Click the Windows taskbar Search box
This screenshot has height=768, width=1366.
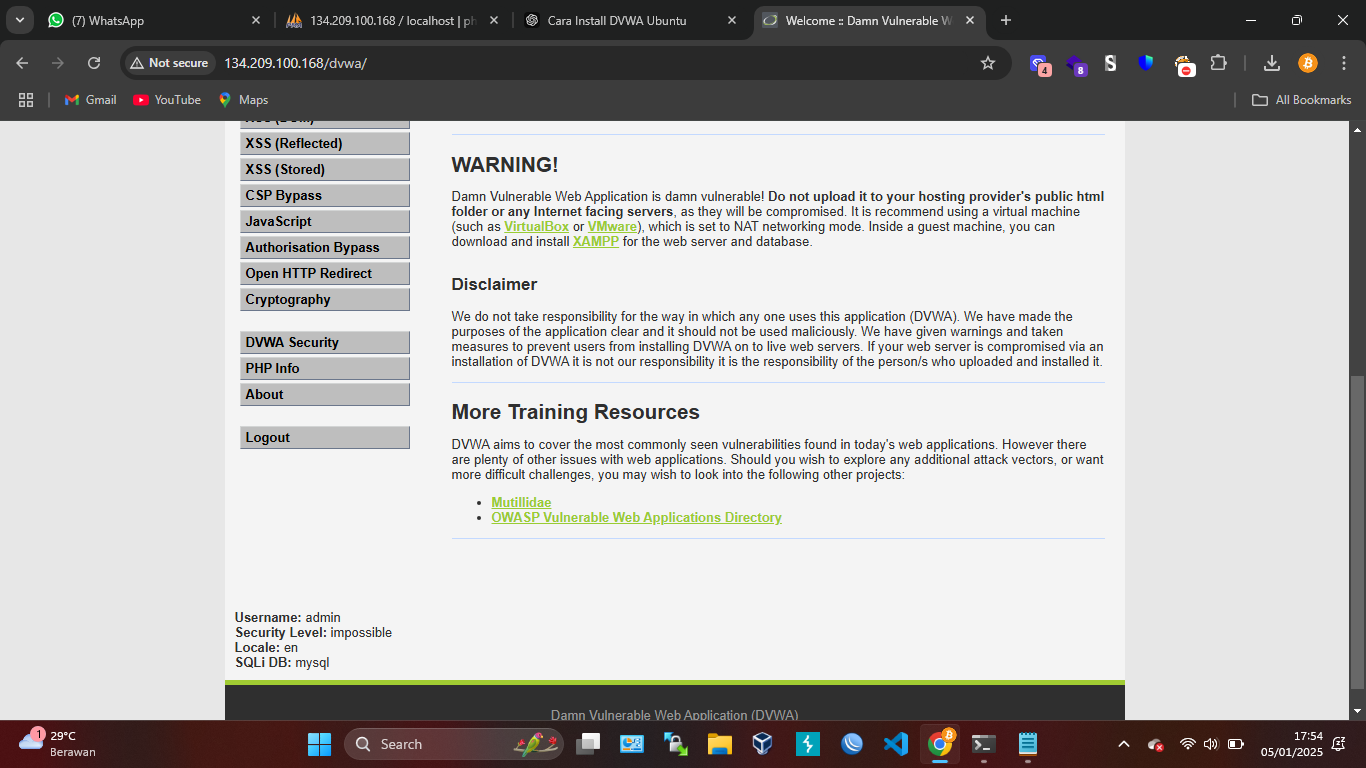click(454, 744)
